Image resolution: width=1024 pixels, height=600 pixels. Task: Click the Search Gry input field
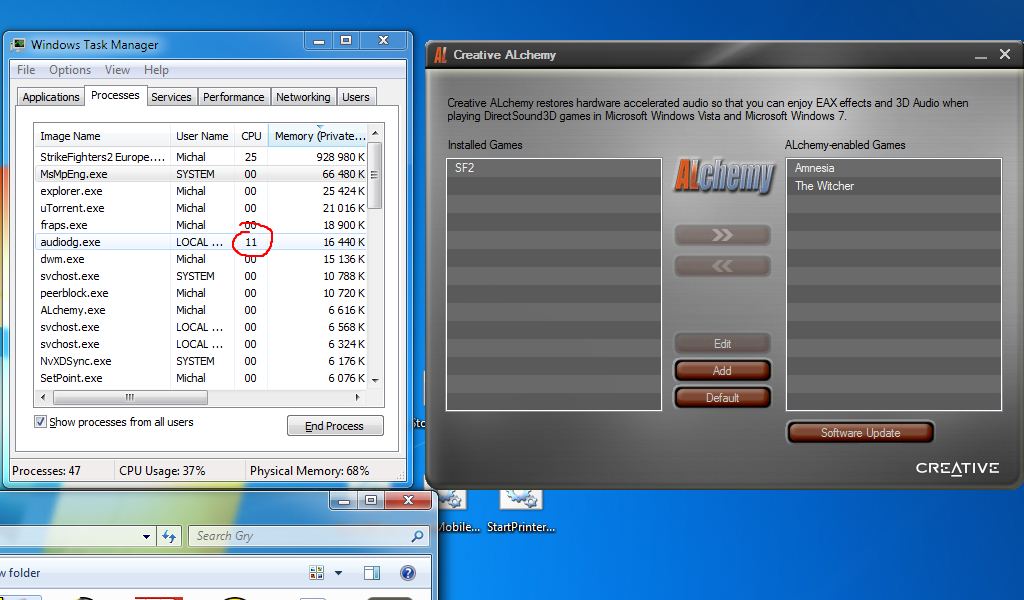click(x=307, y=536)
